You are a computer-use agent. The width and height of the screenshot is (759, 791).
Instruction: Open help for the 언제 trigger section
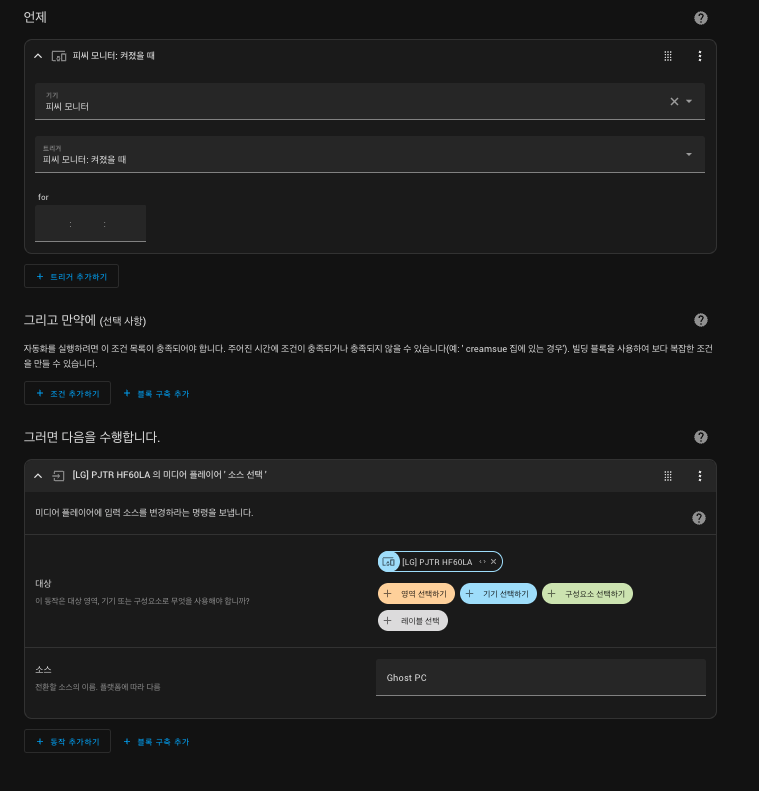point(701,18)
